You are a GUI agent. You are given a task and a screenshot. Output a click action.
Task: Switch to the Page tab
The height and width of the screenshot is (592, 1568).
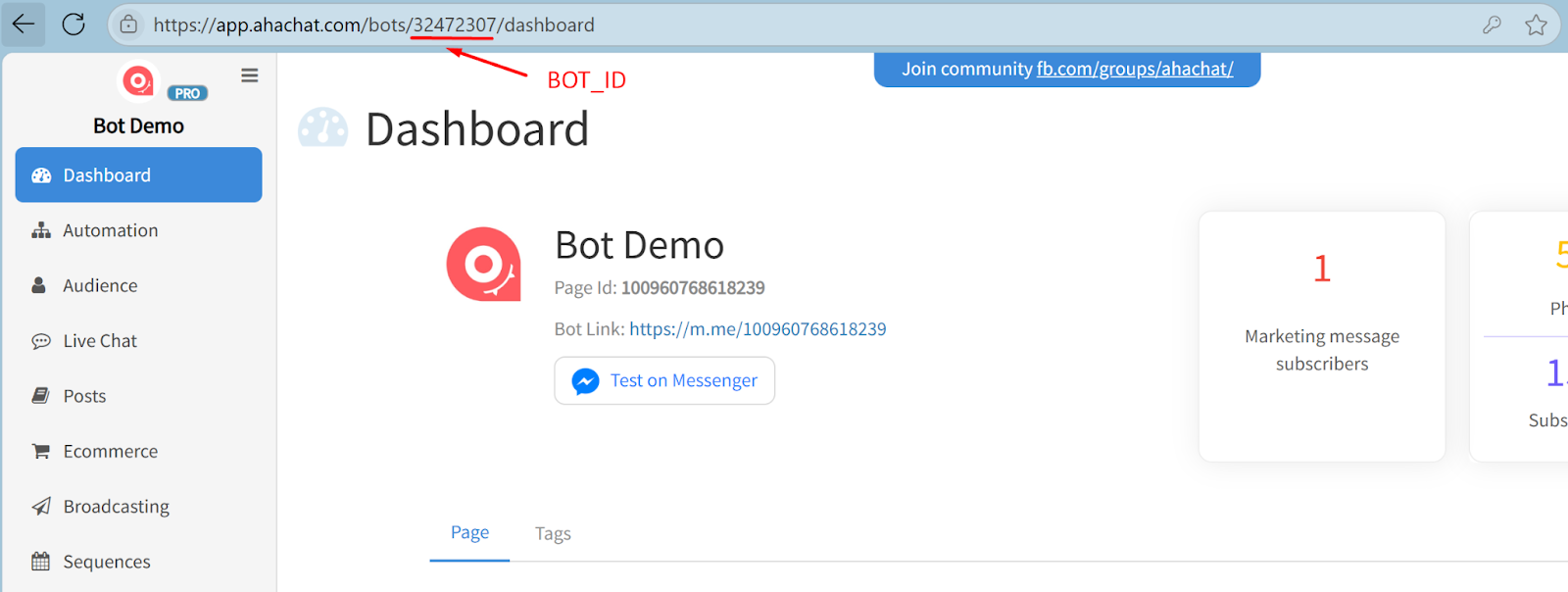pos(469,533)
